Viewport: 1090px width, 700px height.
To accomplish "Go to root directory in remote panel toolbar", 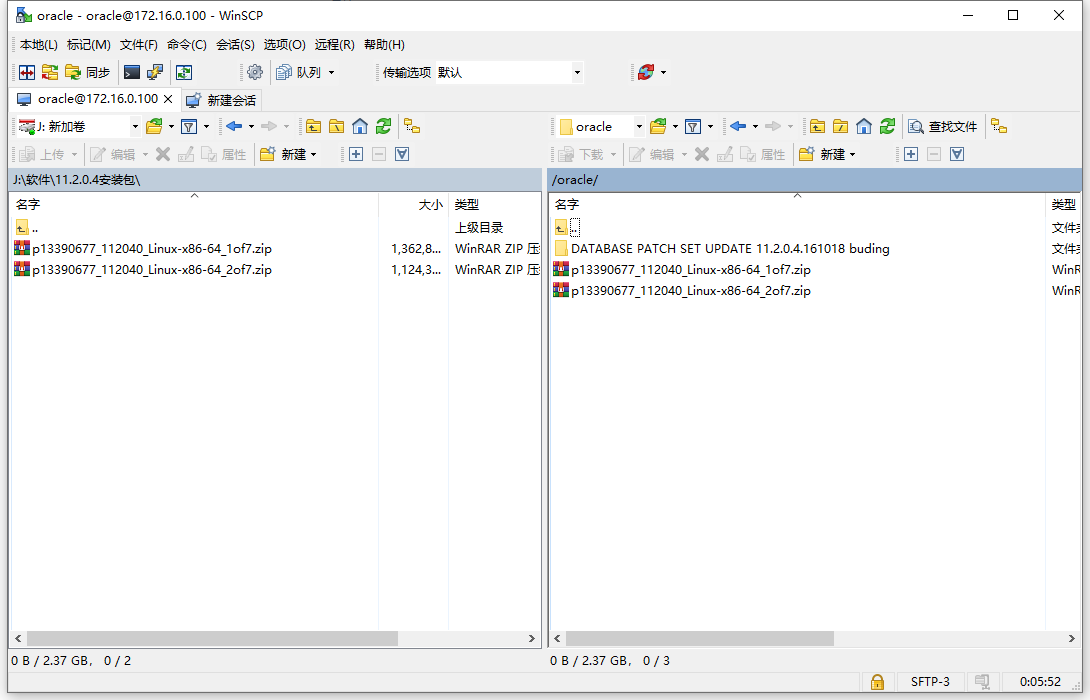I will tap(840, 127).
